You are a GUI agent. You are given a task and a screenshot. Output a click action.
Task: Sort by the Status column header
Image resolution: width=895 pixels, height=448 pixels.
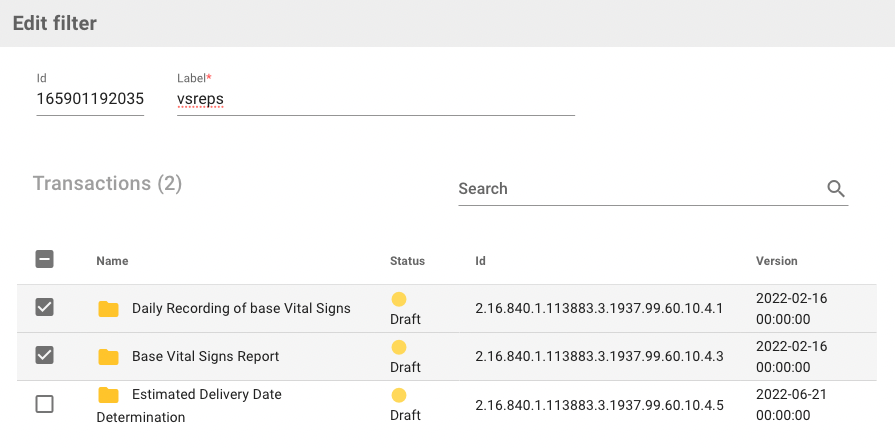point(407,261)
